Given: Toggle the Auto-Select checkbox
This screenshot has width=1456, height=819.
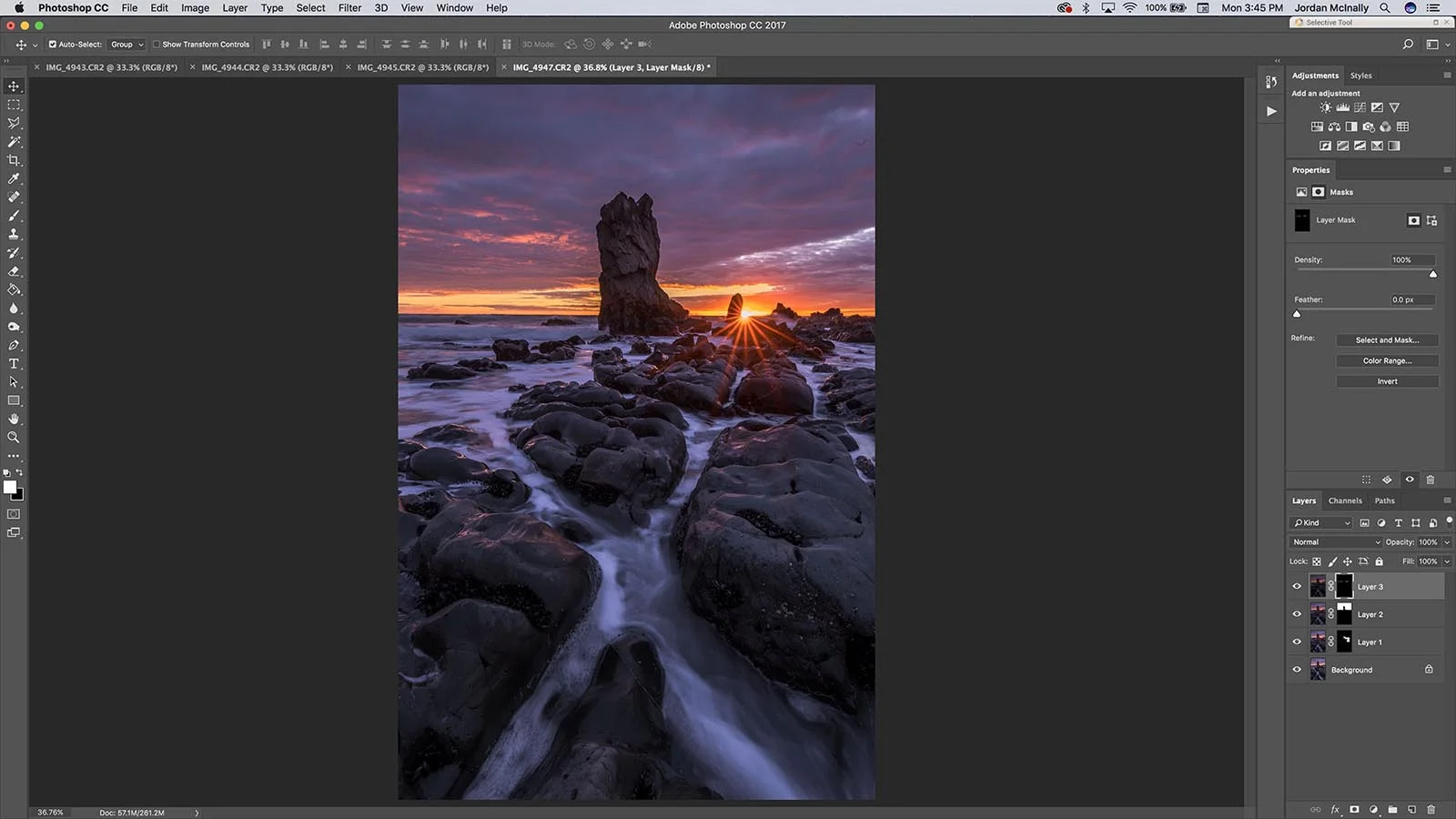Looking at the screenshot, I should click(x=53, y=44).
